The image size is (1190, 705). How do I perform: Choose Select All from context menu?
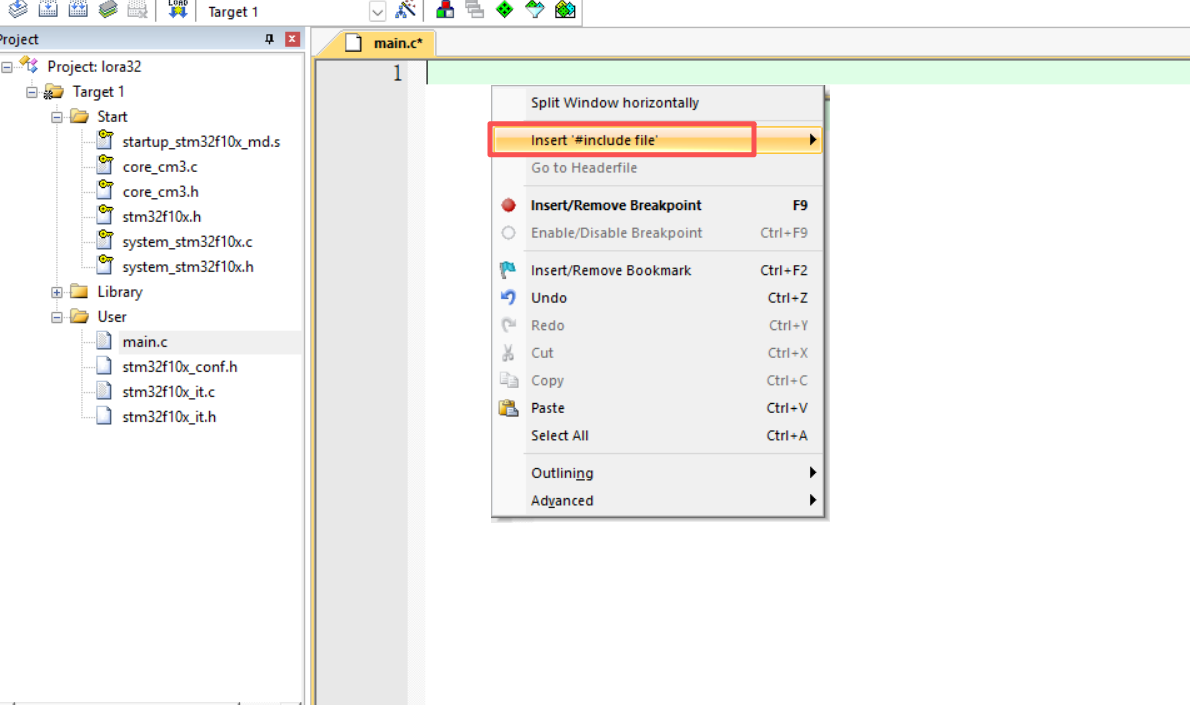point(657,436)
